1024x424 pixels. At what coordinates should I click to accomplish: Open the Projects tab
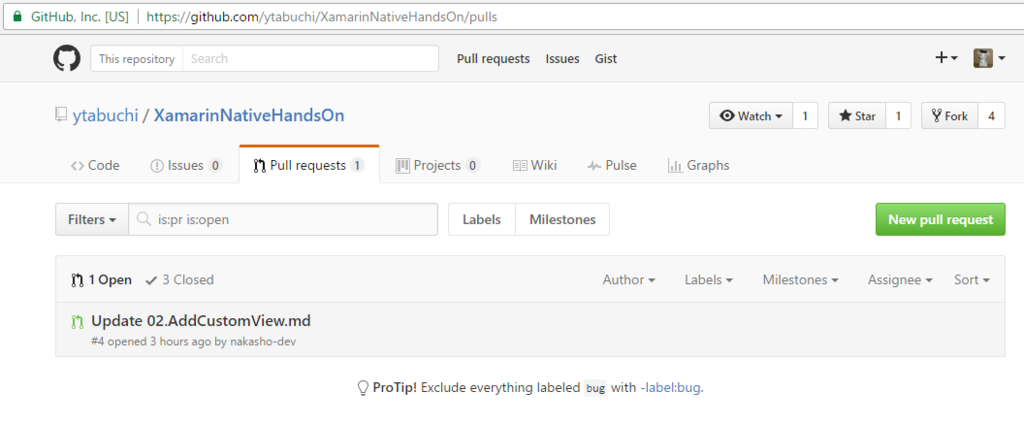[438, 165]
